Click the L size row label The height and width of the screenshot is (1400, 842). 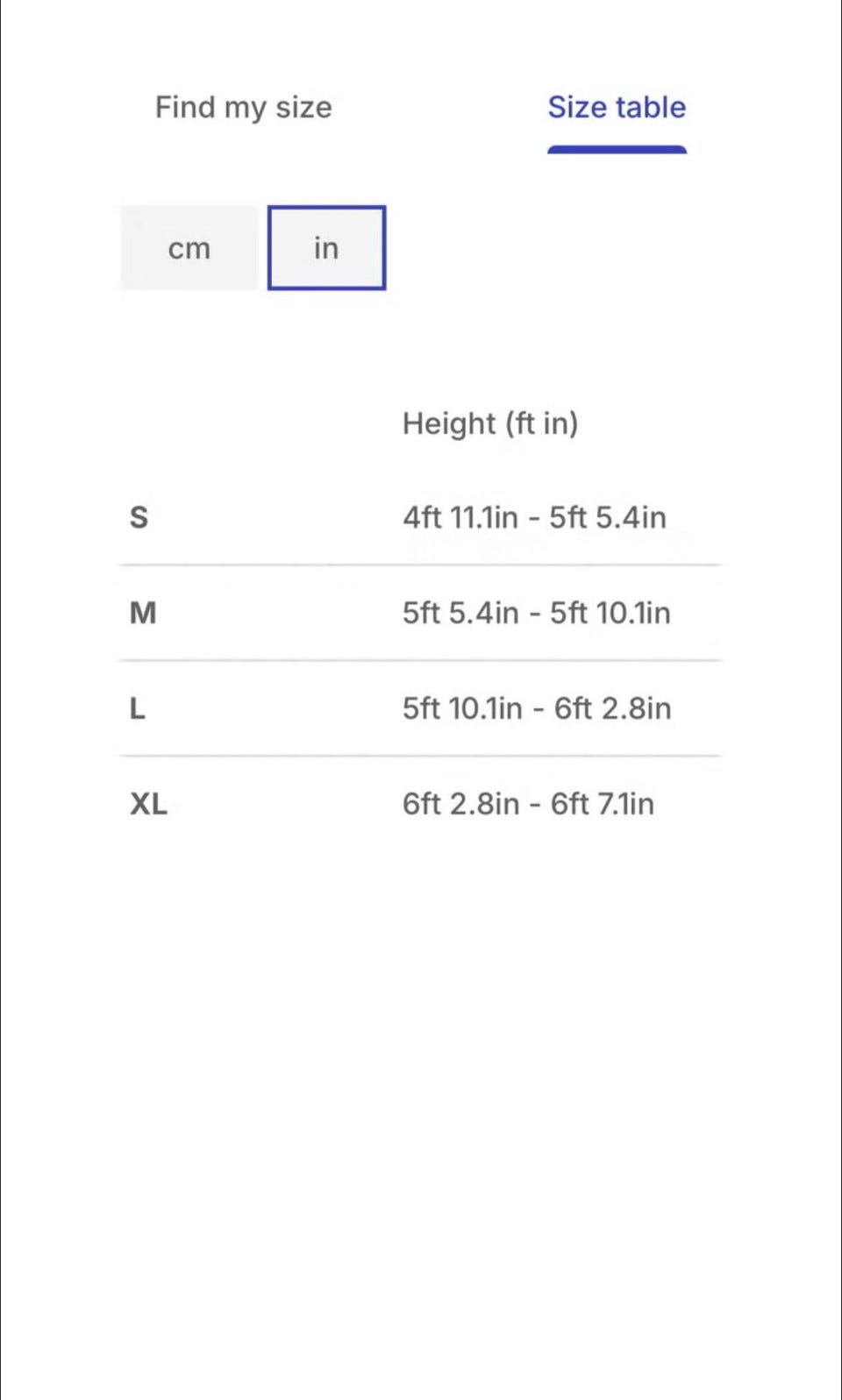pyautogui.click(x=137, y=708)
